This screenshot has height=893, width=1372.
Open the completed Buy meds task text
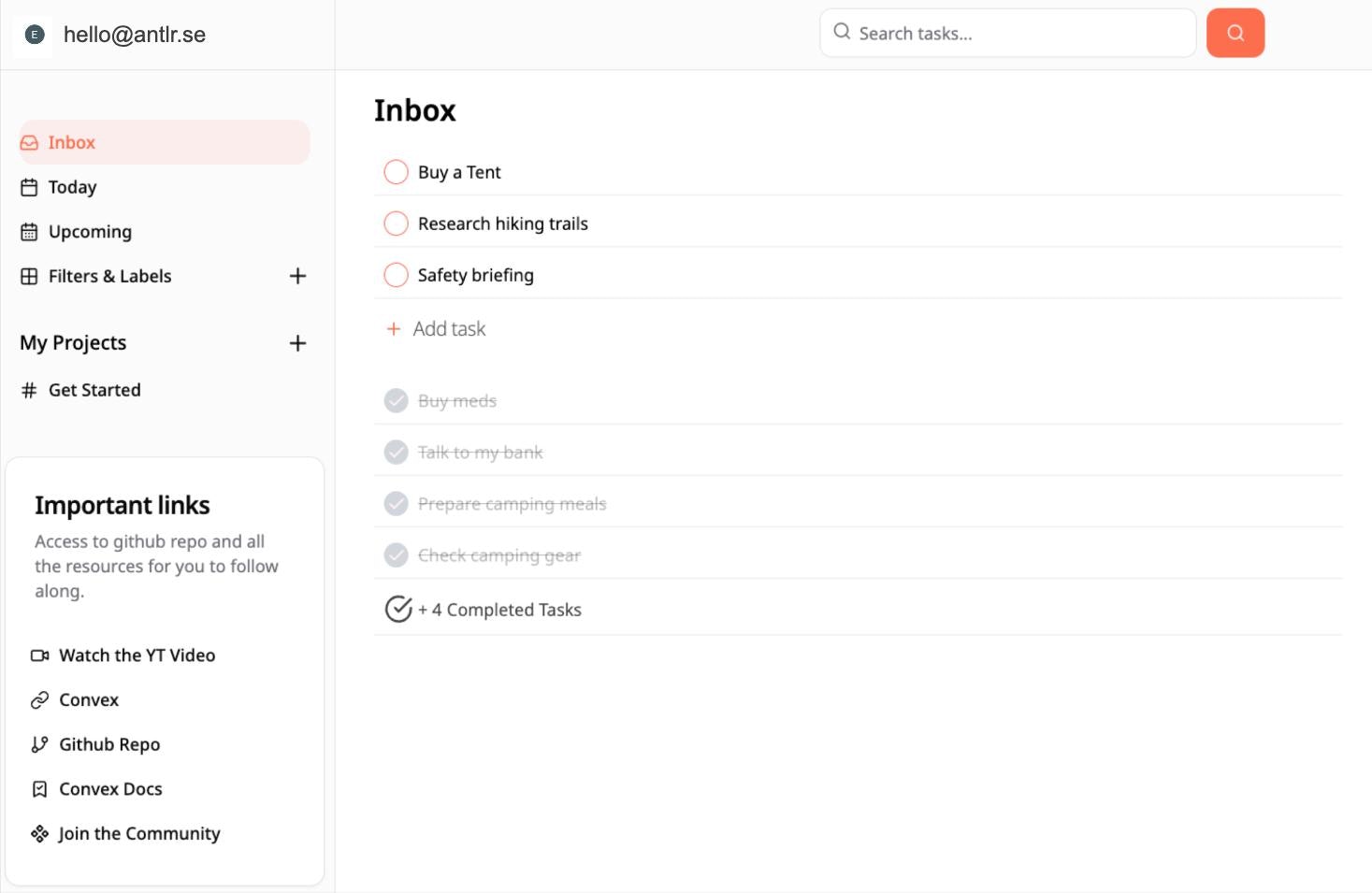click(457, 401)
